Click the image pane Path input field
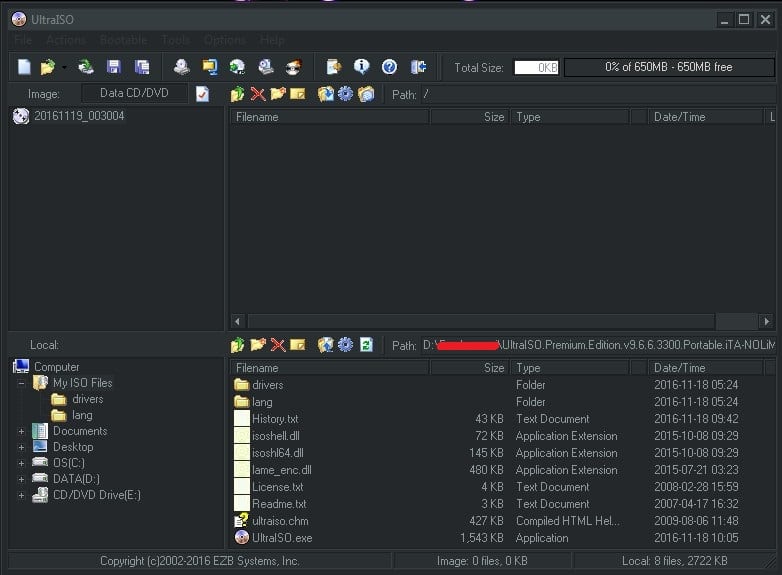Screen dimensions: 782x575 tap(598, 94)
